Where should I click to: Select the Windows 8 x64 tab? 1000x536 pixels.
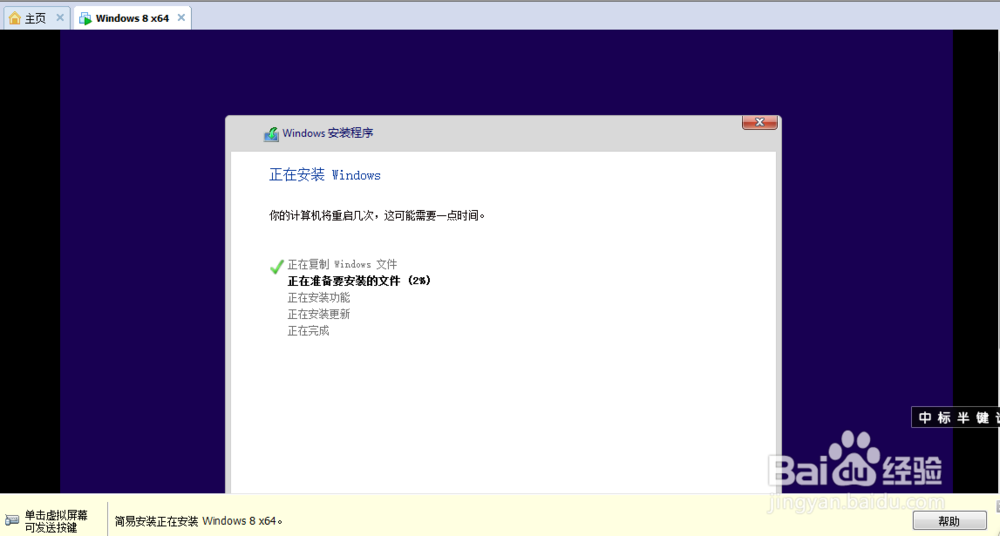tap(132, 18)
